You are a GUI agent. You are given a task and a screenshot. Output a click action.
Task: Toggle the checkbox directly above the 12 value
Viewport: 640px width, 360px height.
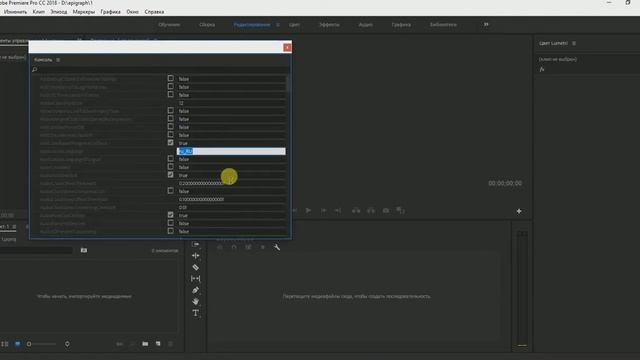tap(171, 95)
